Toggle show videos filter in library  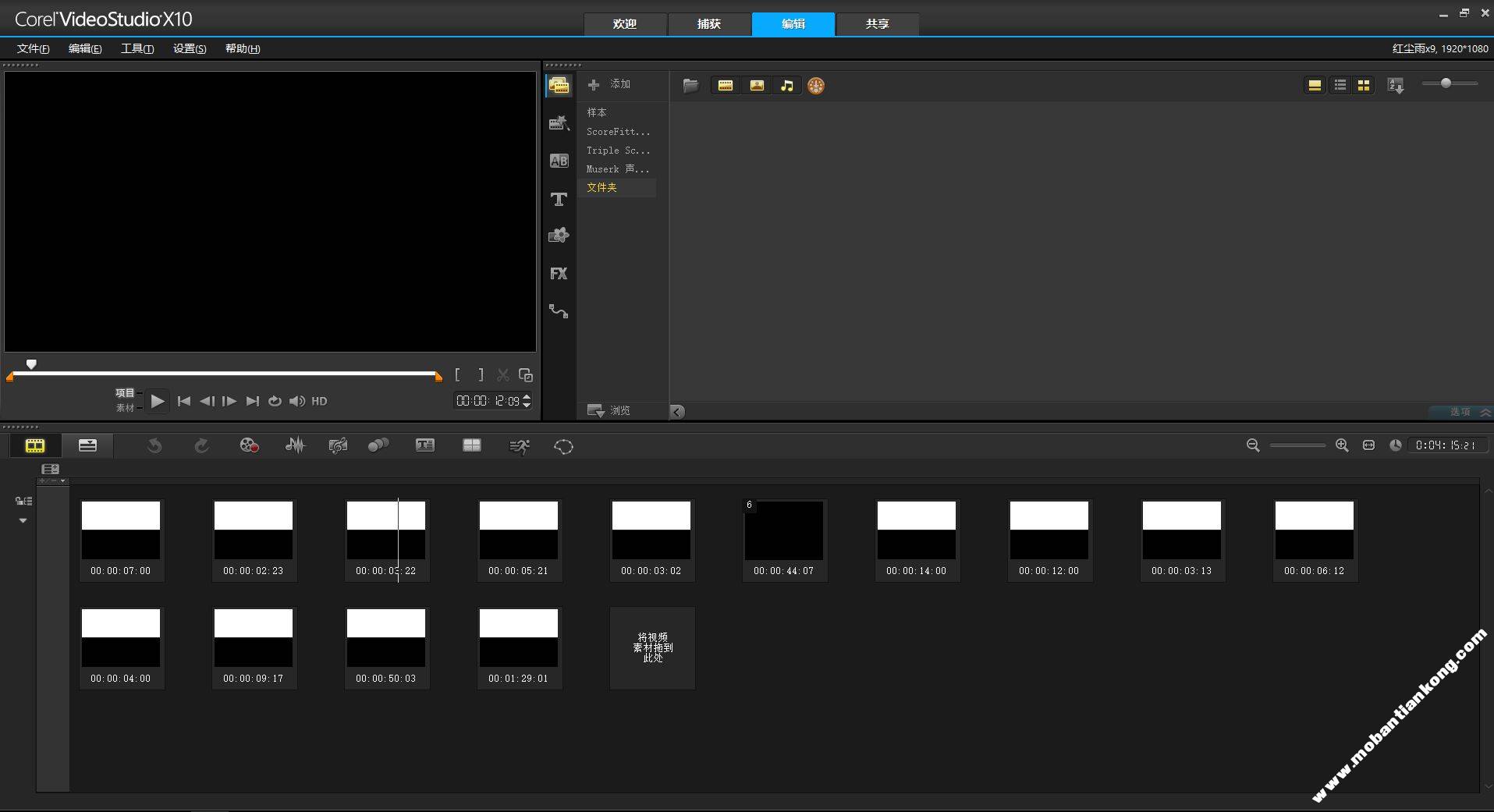coord(726,86)
